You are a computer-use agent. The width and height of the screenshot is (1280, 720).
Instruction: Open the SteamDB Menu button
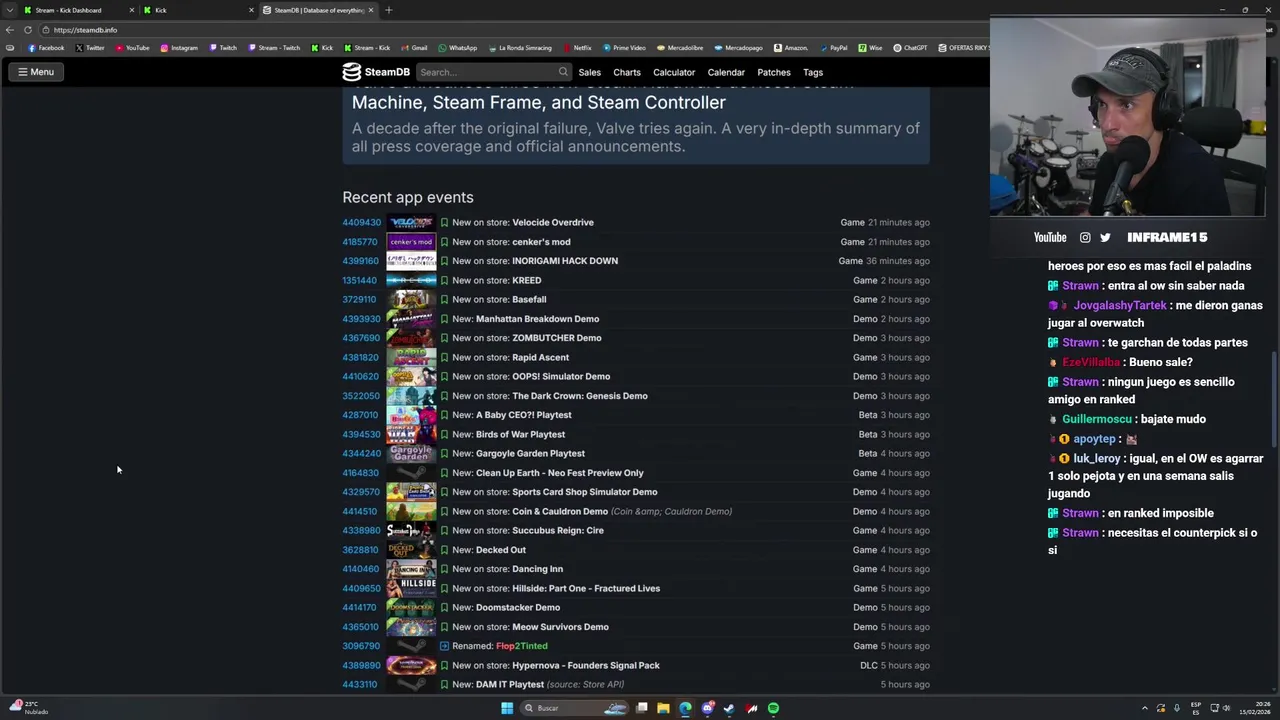pos(36,72)
